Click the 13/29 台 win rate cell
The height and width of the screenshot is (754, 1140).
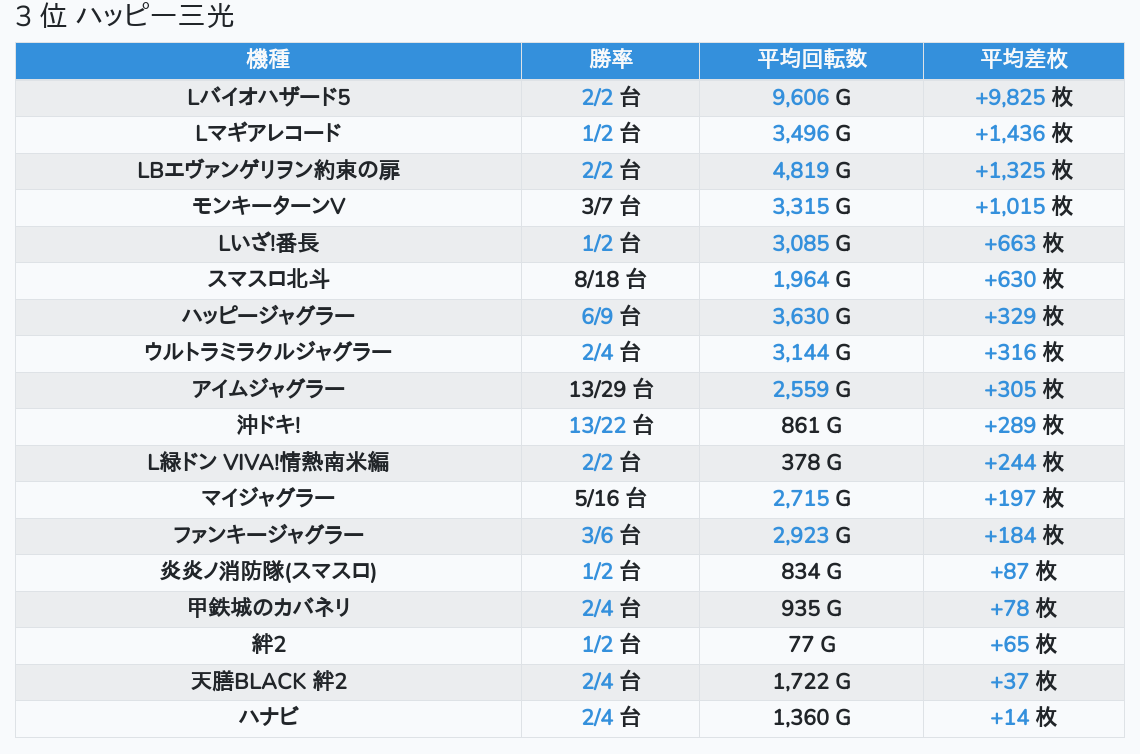611,390
